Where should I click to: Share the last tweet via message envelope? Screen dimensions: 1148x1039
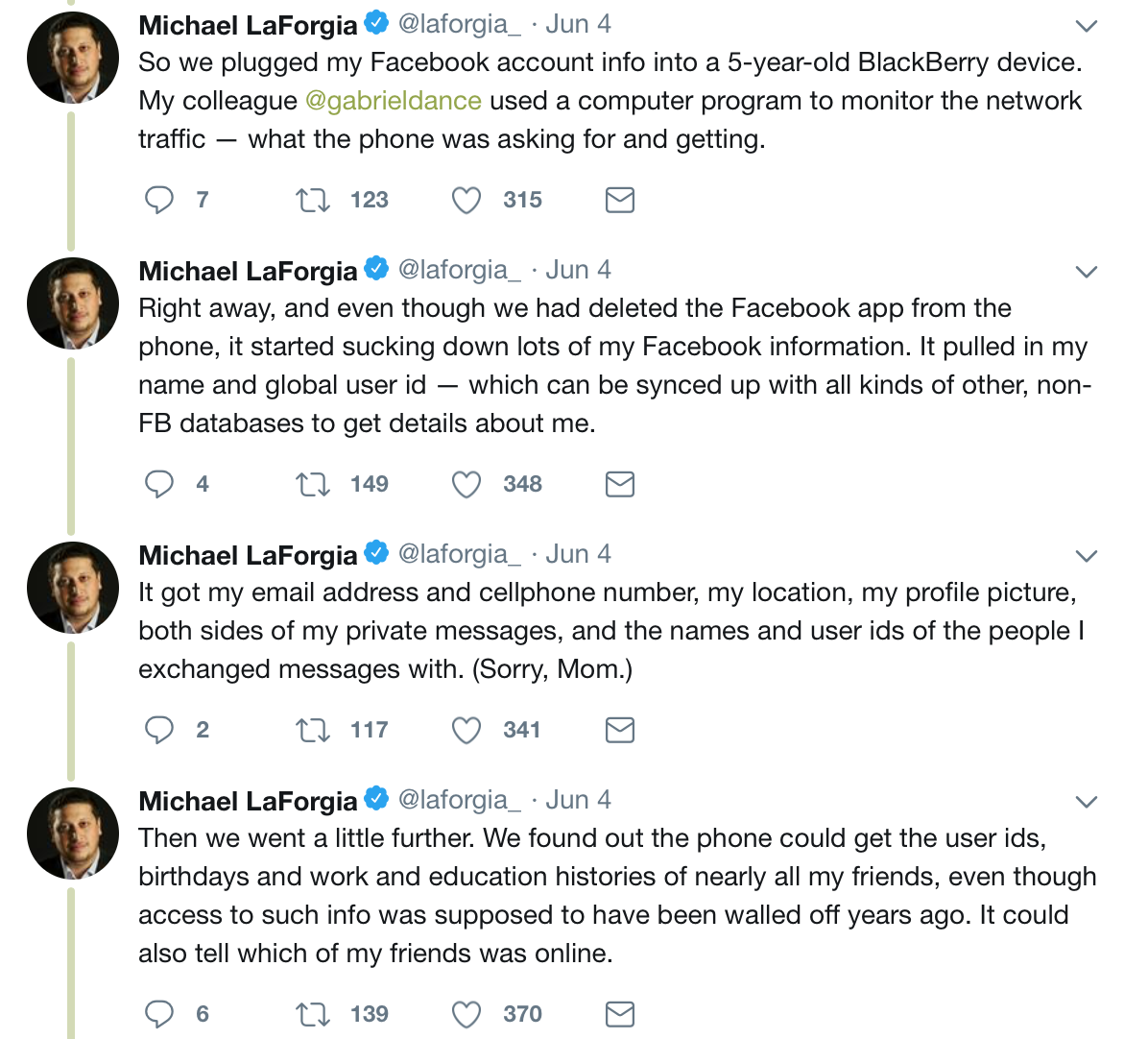coord(619,1014)
